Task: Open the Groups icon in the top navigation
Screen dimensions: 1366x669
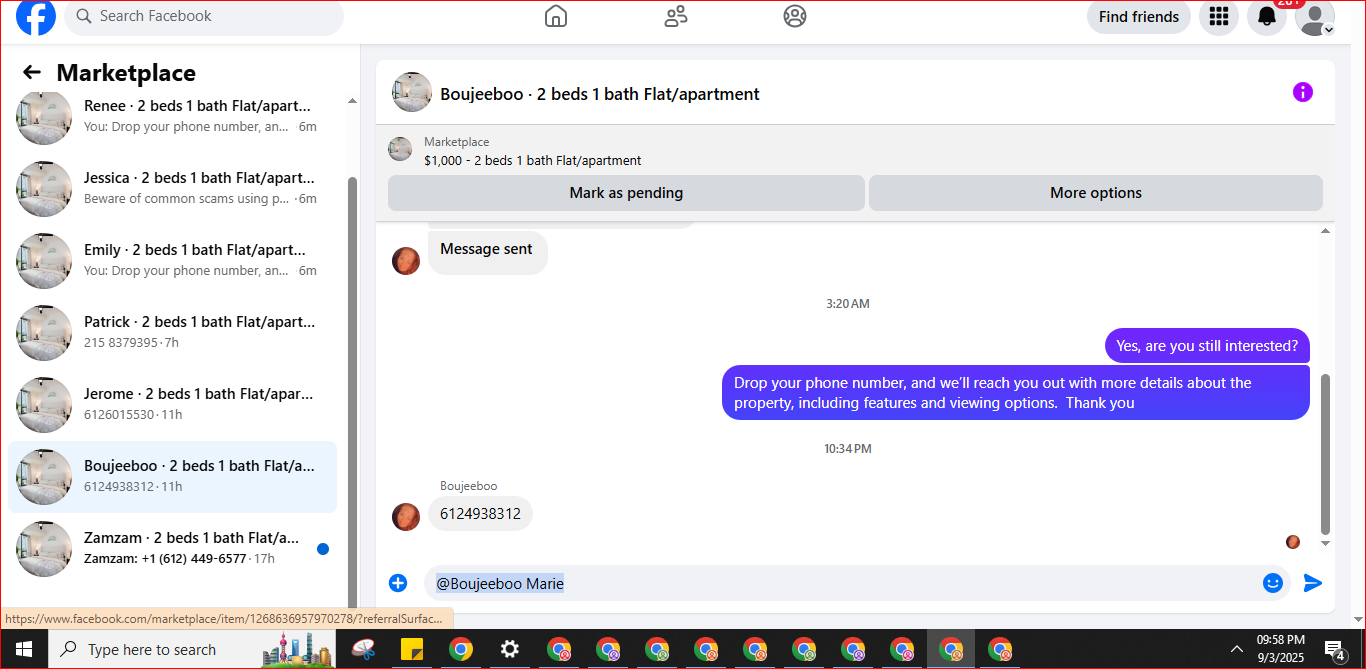Action: click(795, 16)
